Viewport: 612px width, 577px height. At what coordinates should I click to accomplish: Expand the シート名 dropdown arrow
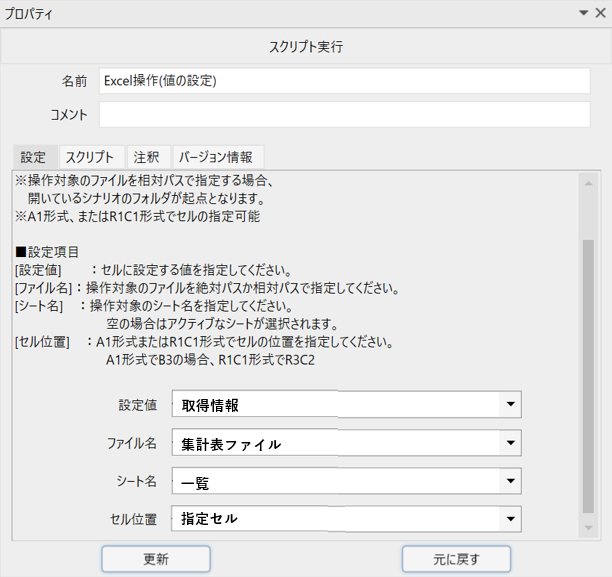click(x=511, y=481)
